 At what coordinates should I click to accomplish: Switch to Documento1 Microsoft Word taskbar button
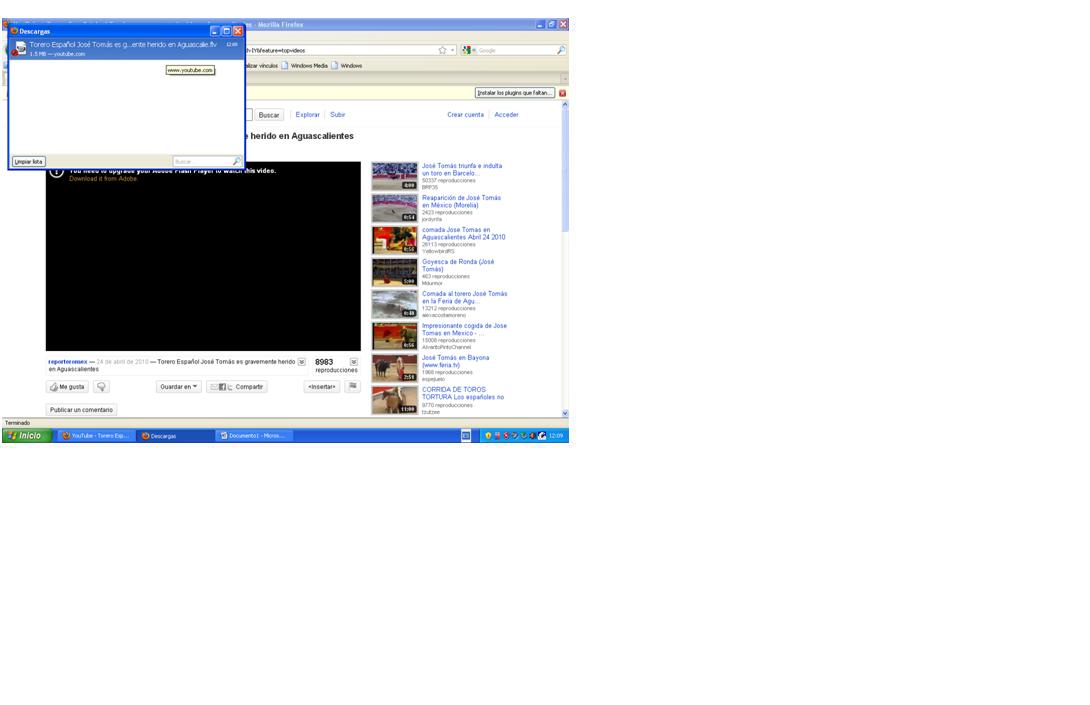[253, 436]
